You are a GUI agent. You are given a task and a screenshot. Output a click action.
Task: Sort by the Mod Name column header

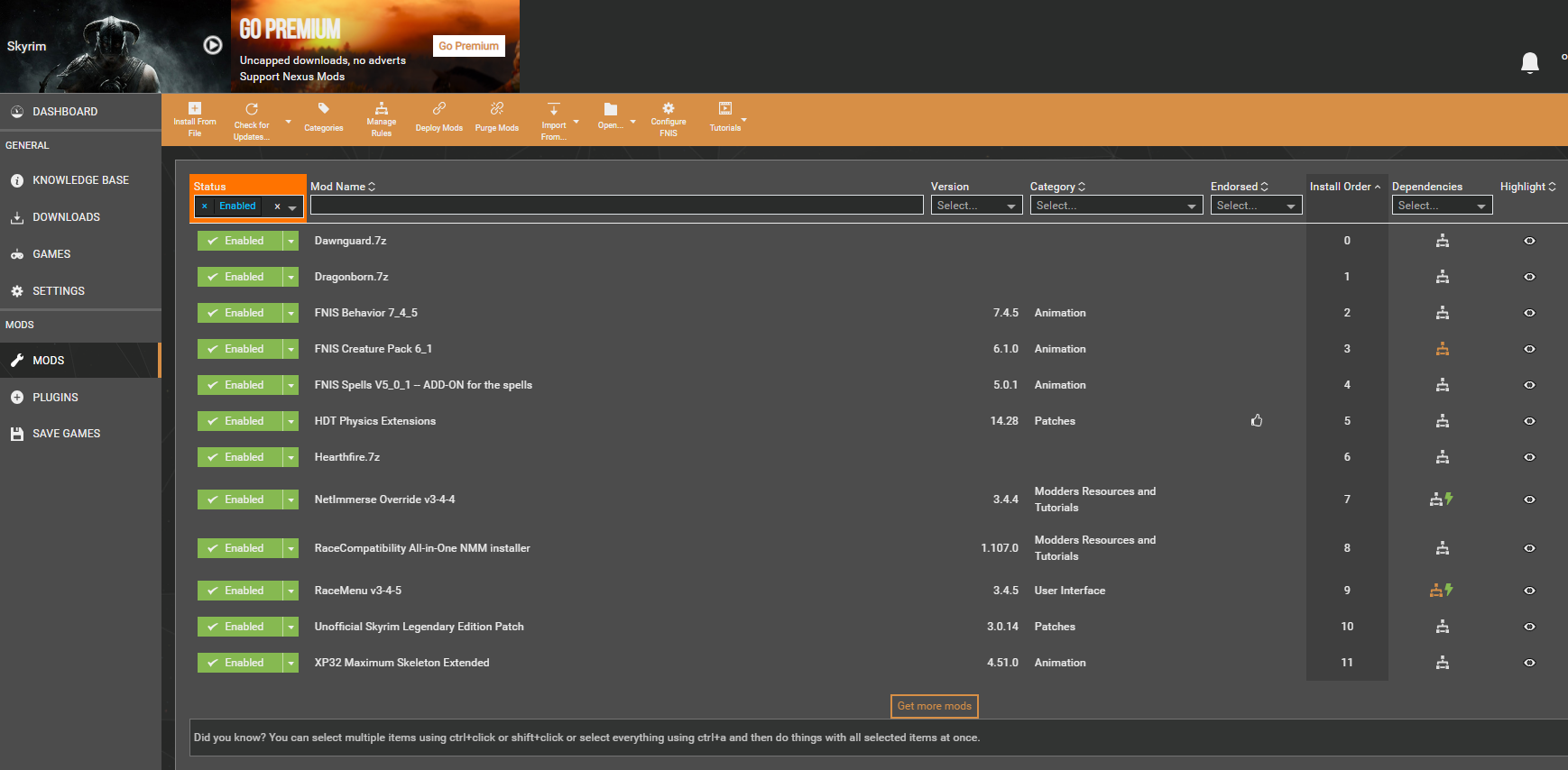click(343, 187)
